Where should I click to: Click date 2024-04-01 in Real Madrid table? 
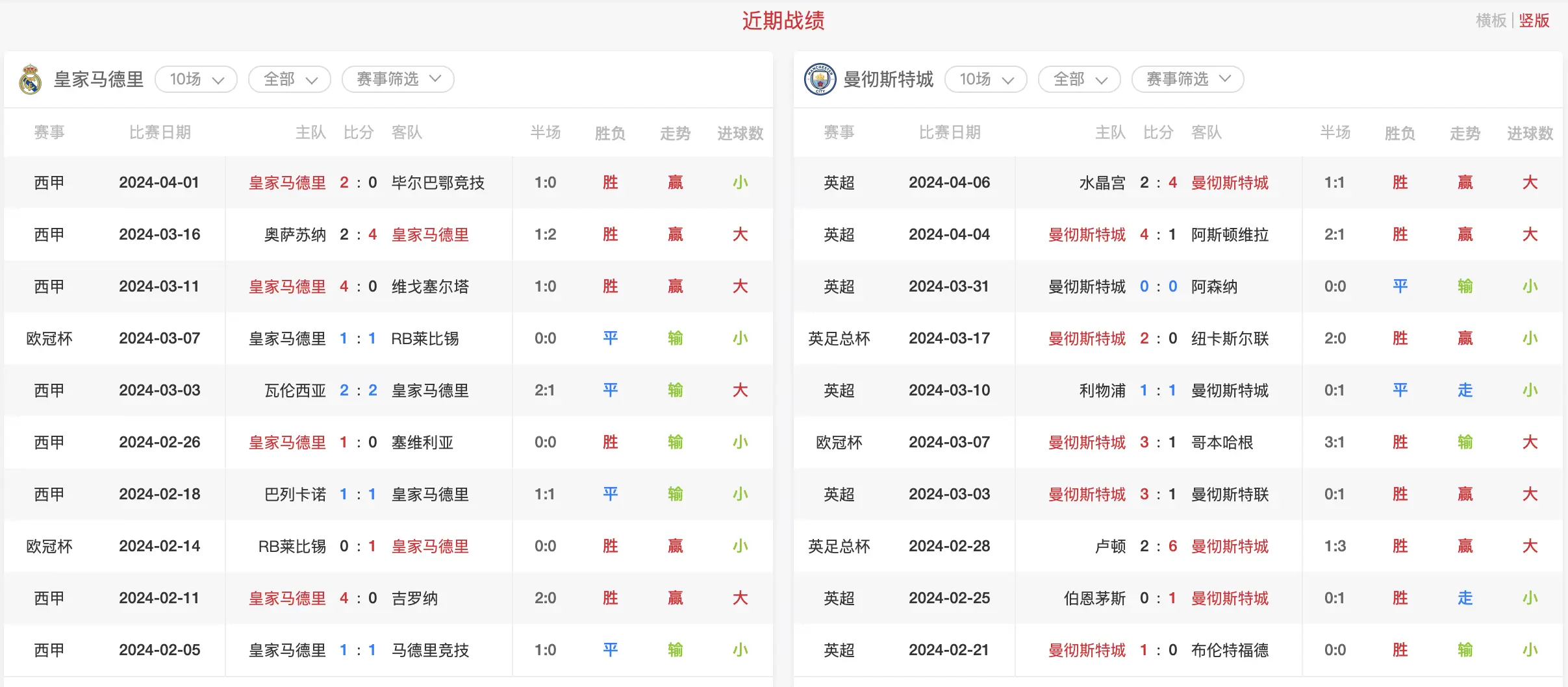[159, 182]
